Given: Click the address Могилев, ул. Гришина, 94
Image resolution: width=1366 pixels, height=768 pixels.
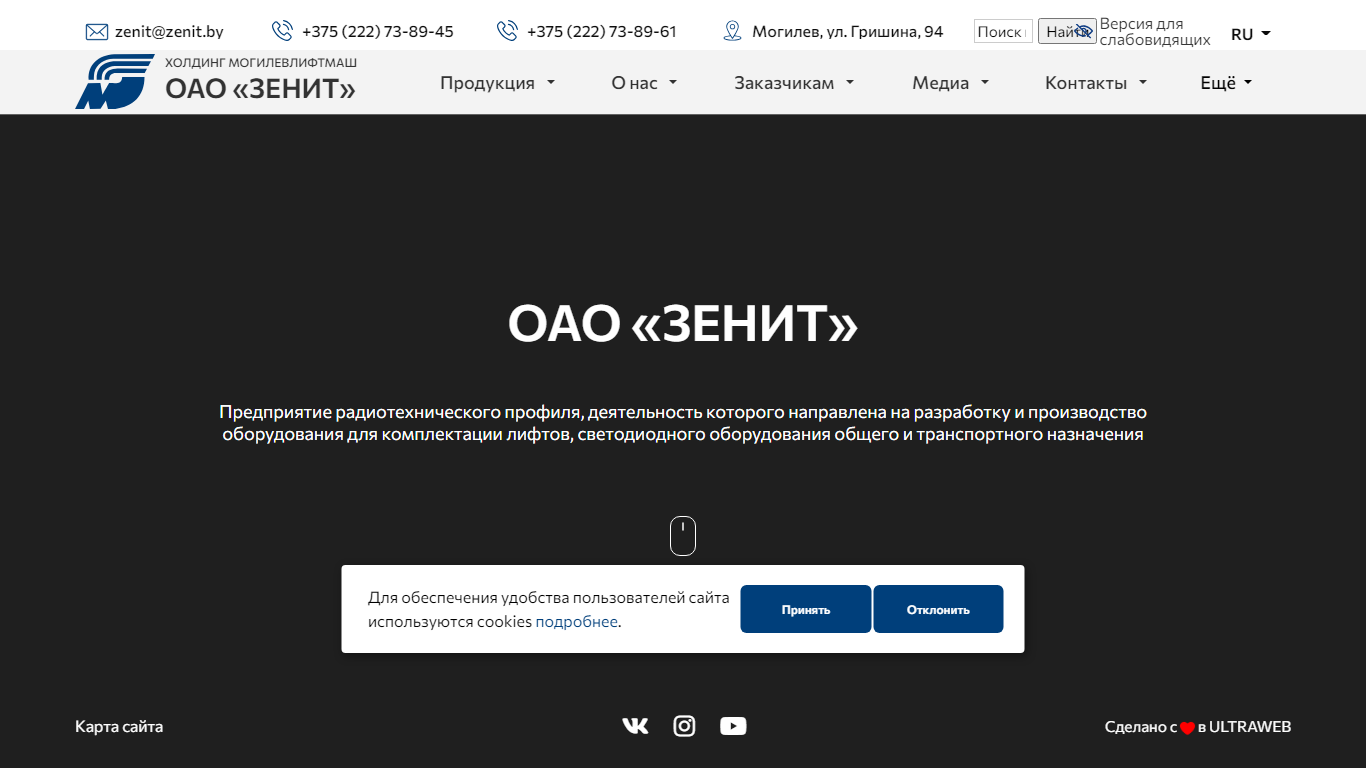Looking at the screenshot, I should click(x=848, y=31).
